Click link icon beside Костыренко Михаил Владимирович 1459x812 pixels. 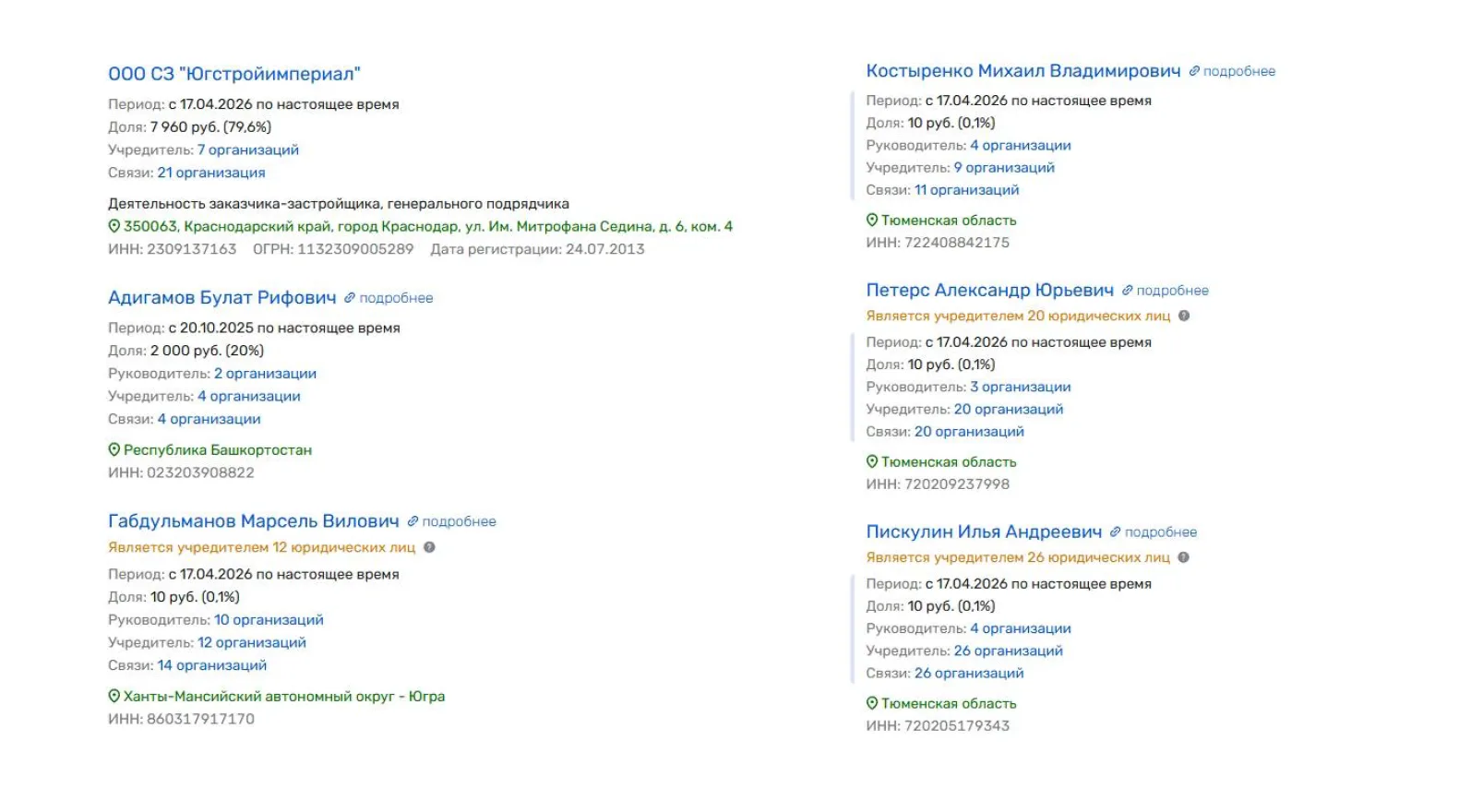(1194, 71)
